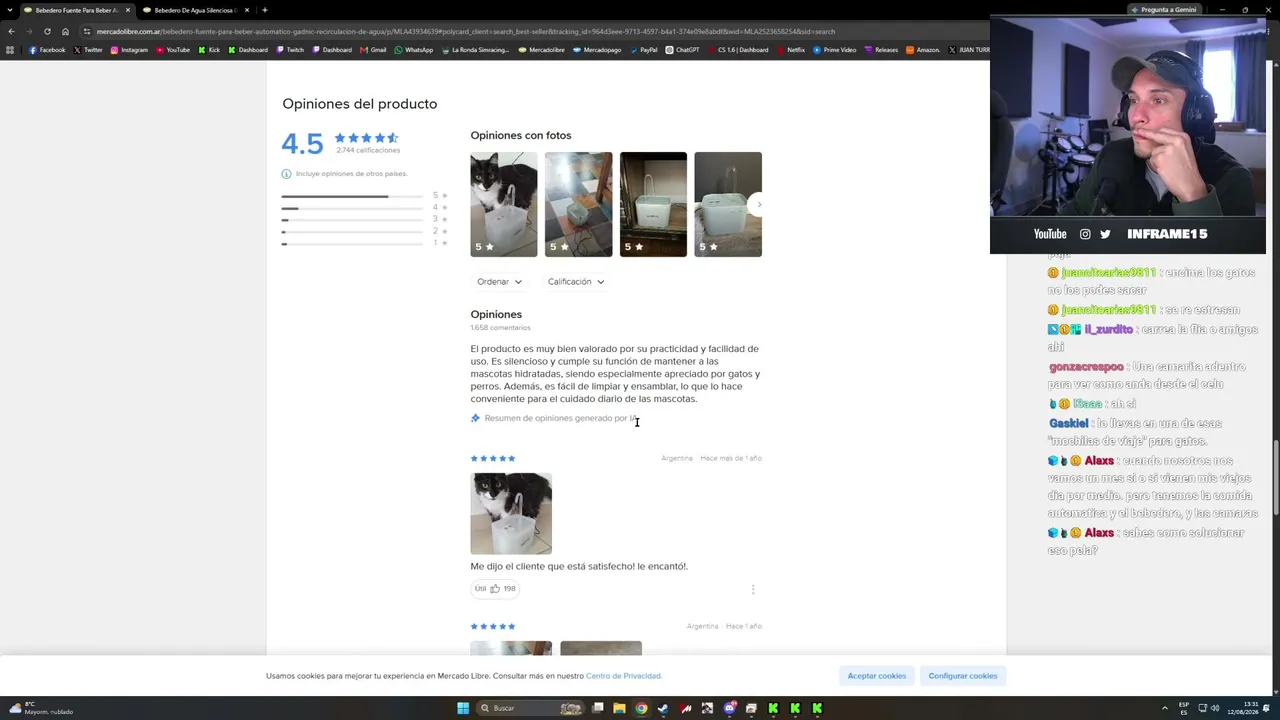Open the Instagram bookmark

point(129,50)
